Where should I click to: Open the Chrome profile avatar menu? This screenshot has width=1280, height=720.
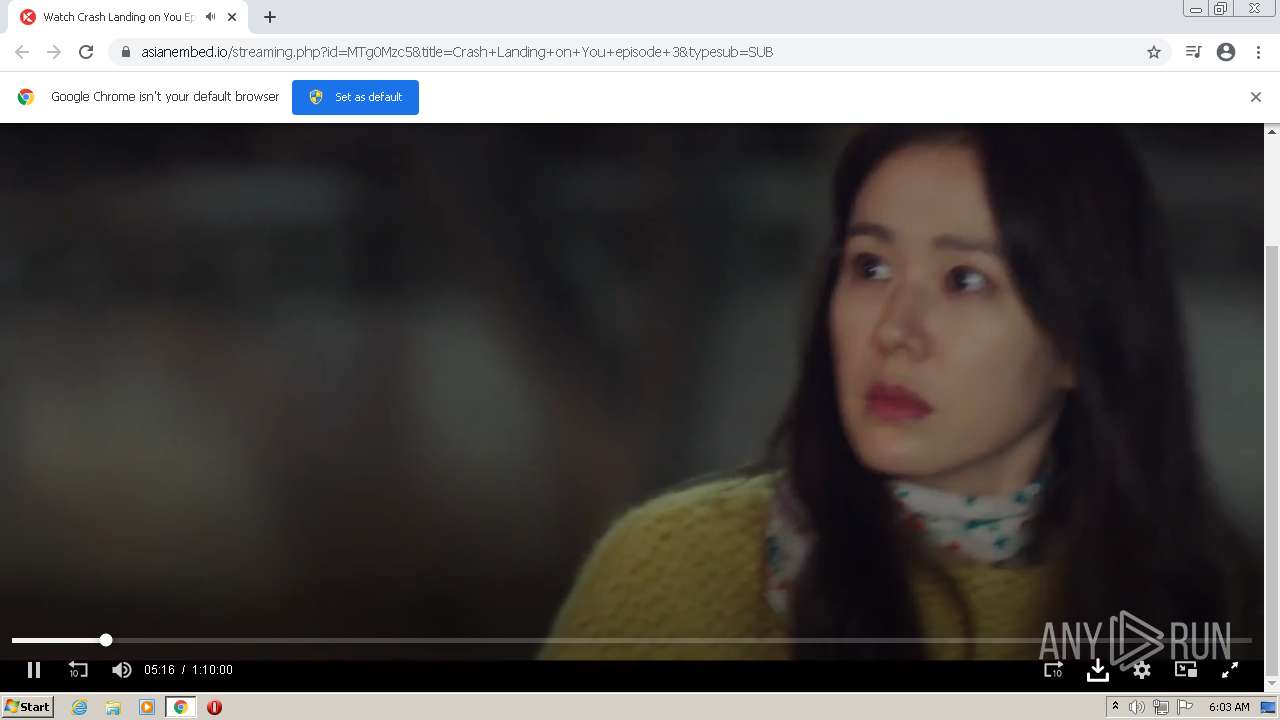coord(1226,52)
